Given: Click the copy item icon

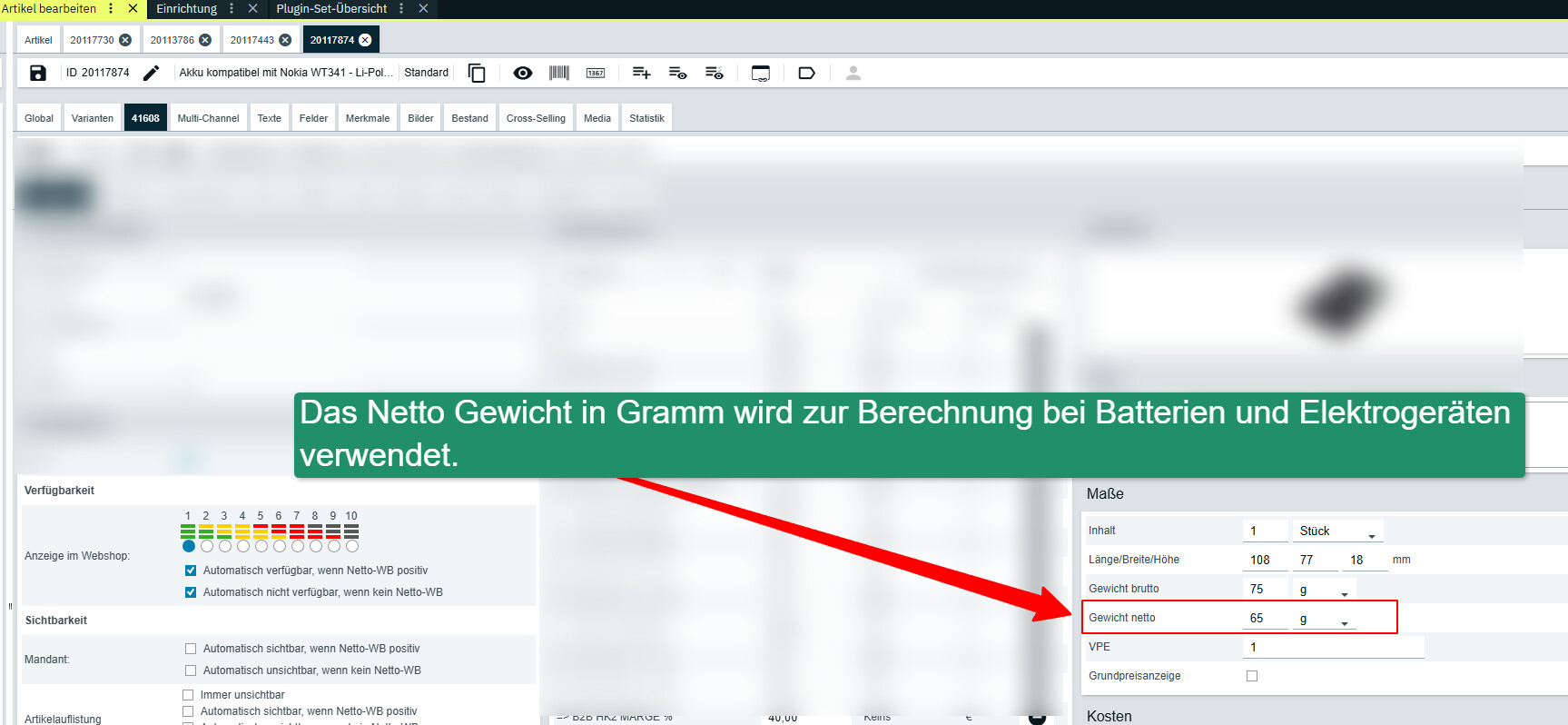Looking at the screenshot, I should coord(477,73).
